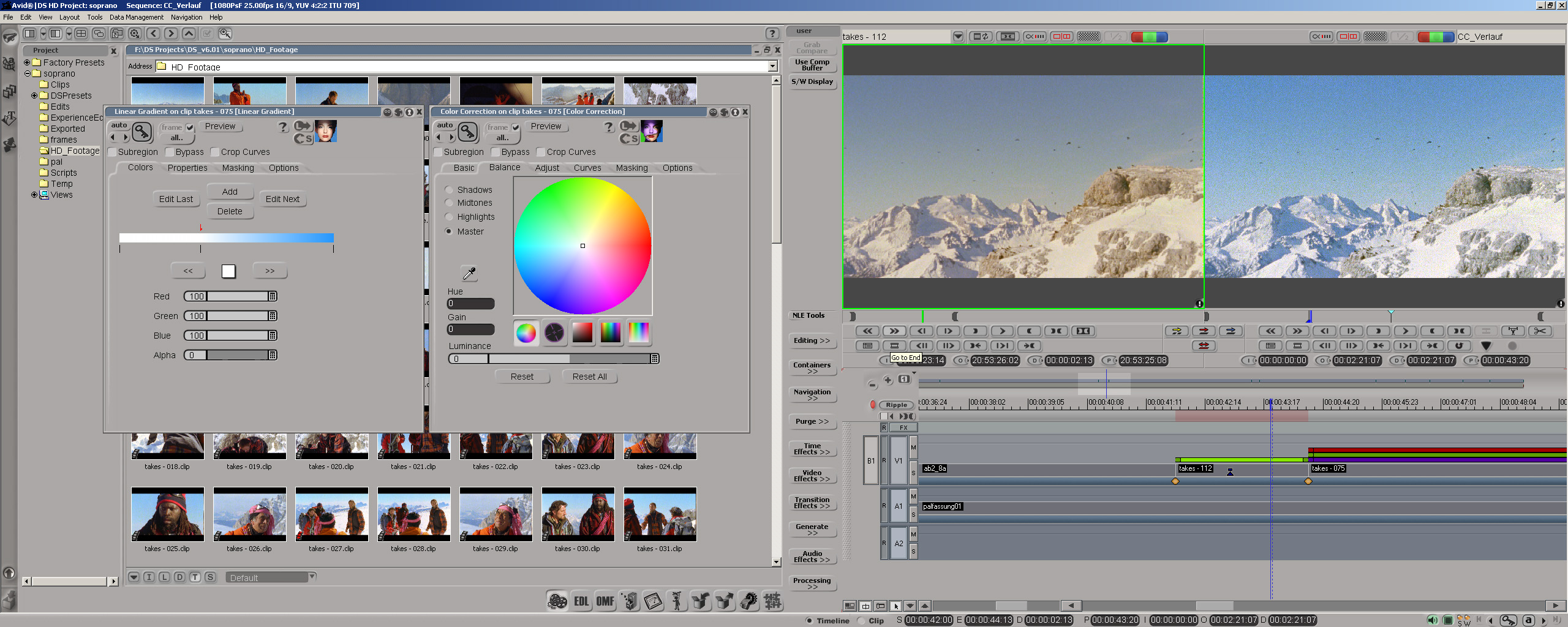Click the Reset All button

tap(589, 377)
